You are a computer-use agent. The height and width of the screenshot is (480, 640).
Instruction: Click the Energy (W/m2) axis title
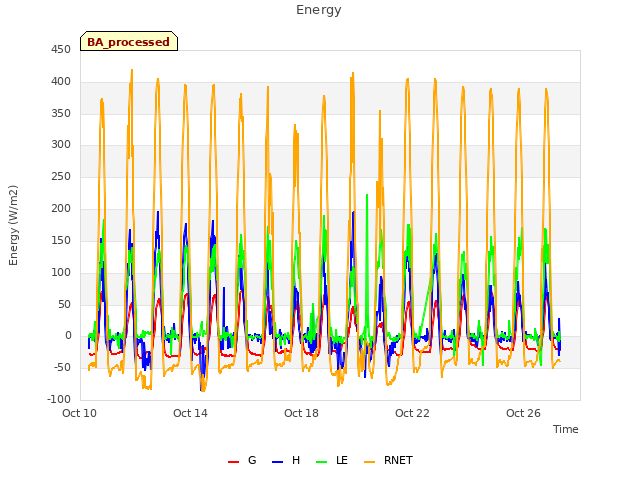point(13,225)
